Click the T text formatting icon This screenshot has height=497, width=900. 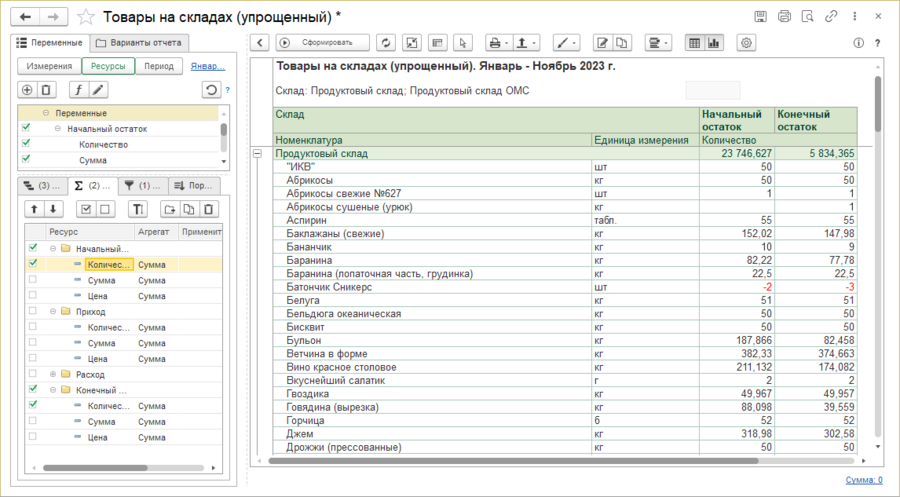click(138, 209)
